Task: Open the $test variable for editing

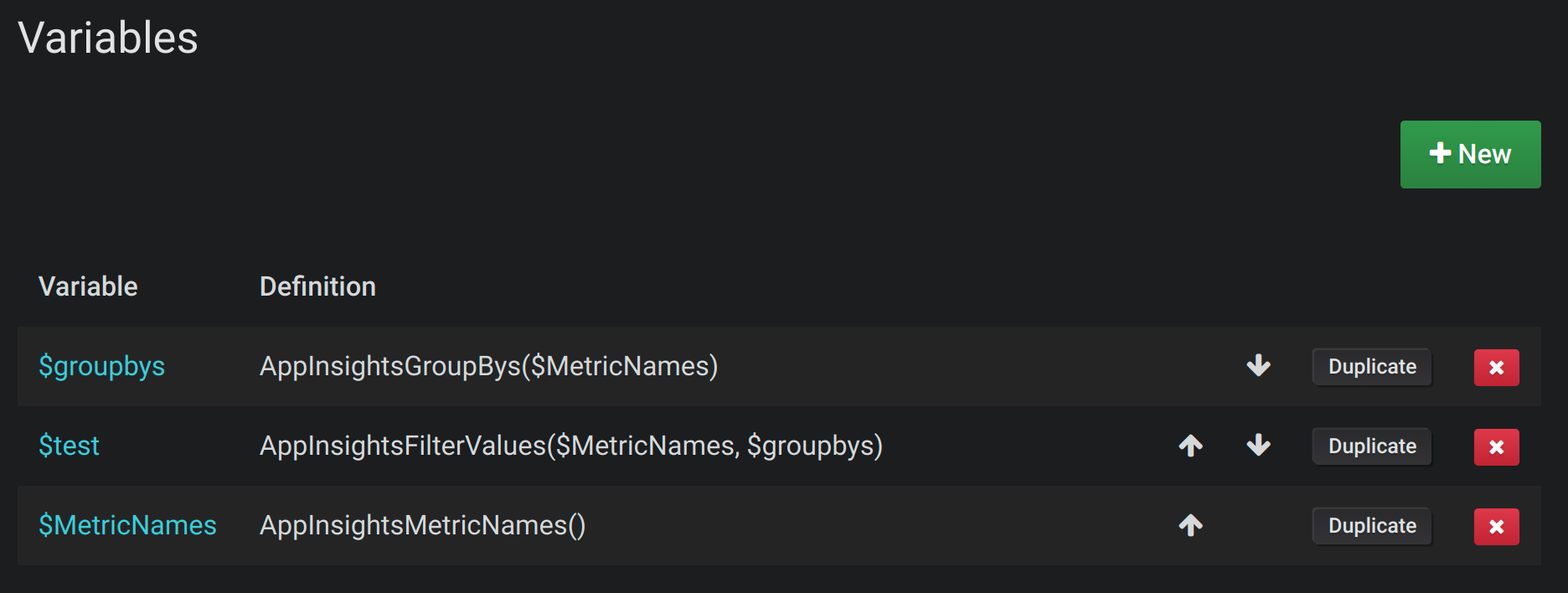Action: (70, 446)
